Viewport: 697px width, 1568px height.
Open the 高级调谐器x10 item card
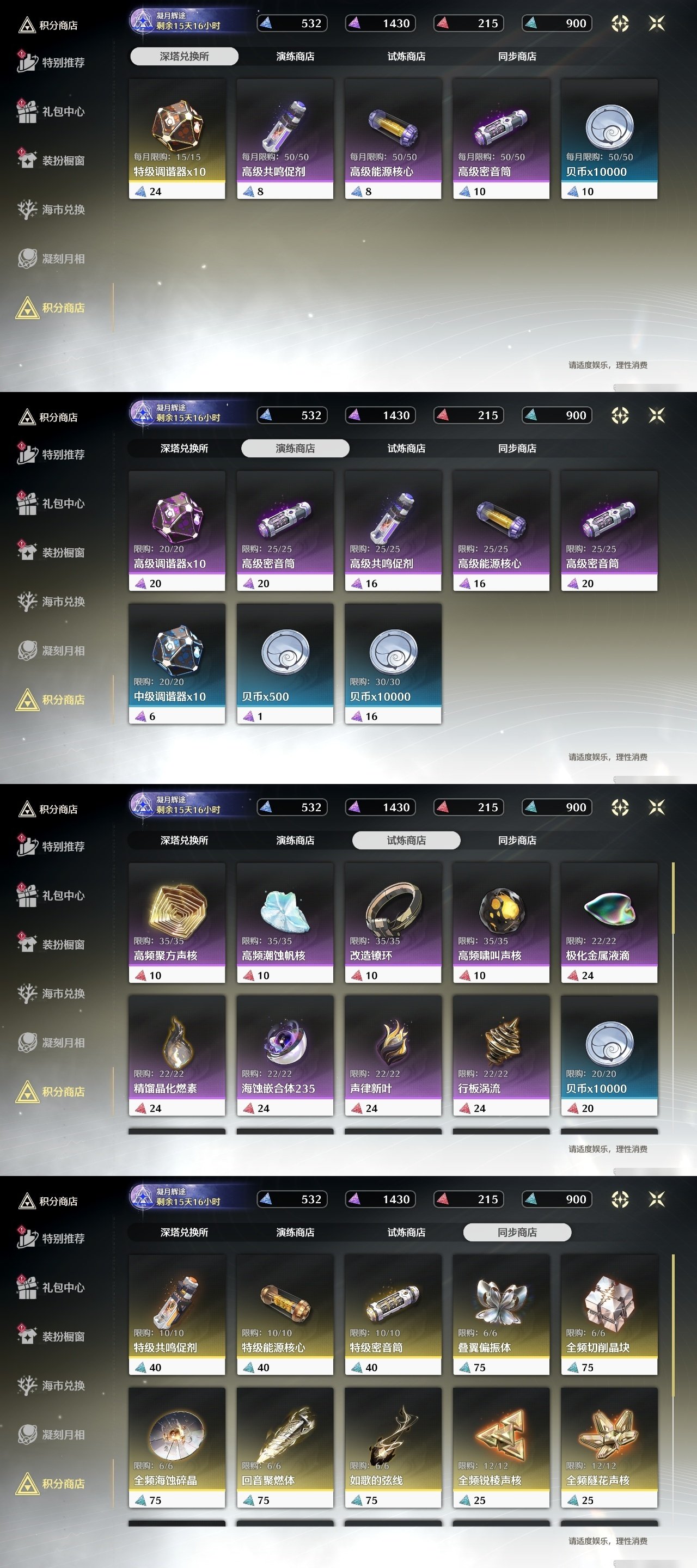[x=176, y=530]
